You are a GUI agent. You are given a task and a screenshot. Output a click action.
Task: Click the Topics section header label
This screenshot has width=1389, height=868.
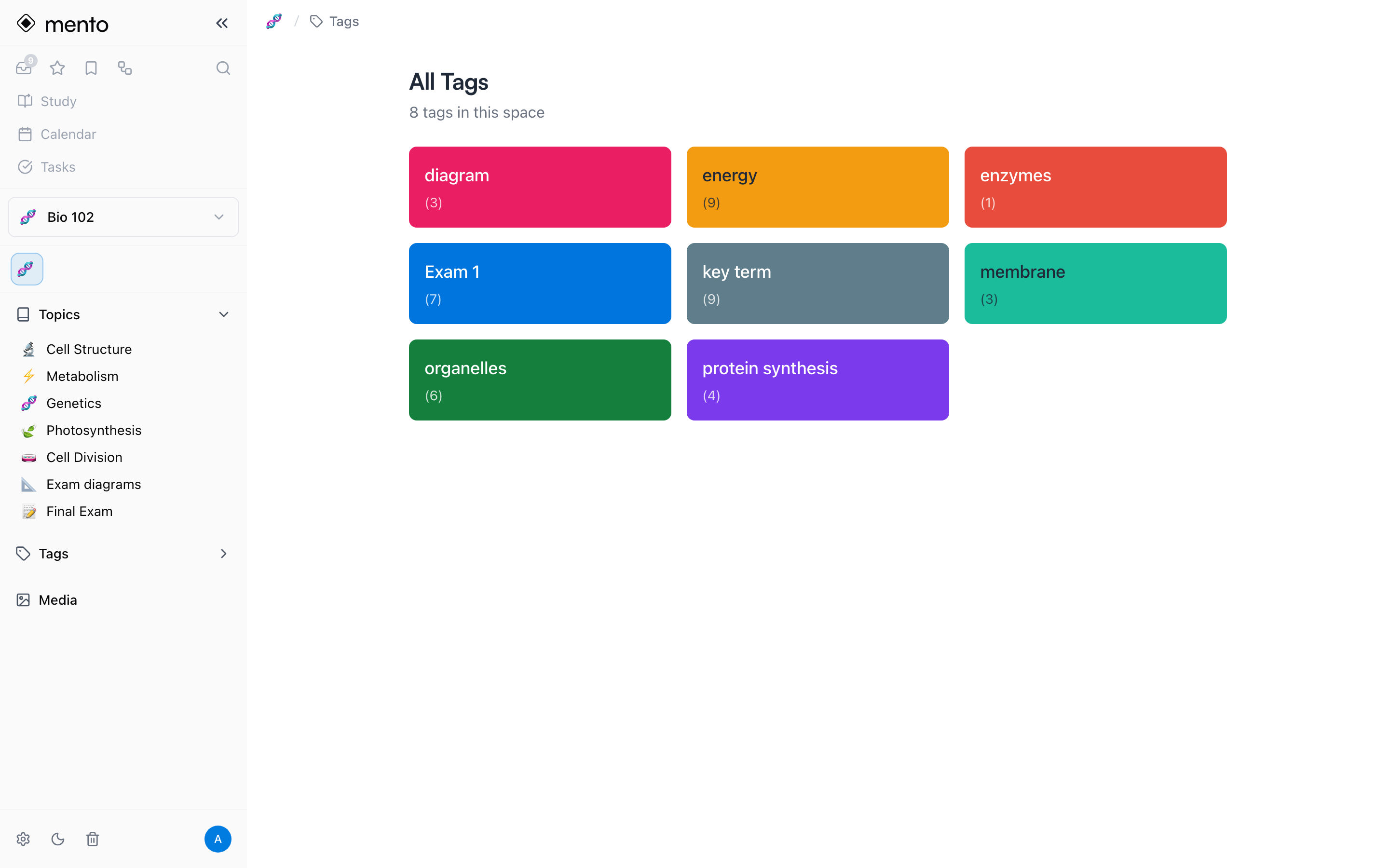(59, 314)
